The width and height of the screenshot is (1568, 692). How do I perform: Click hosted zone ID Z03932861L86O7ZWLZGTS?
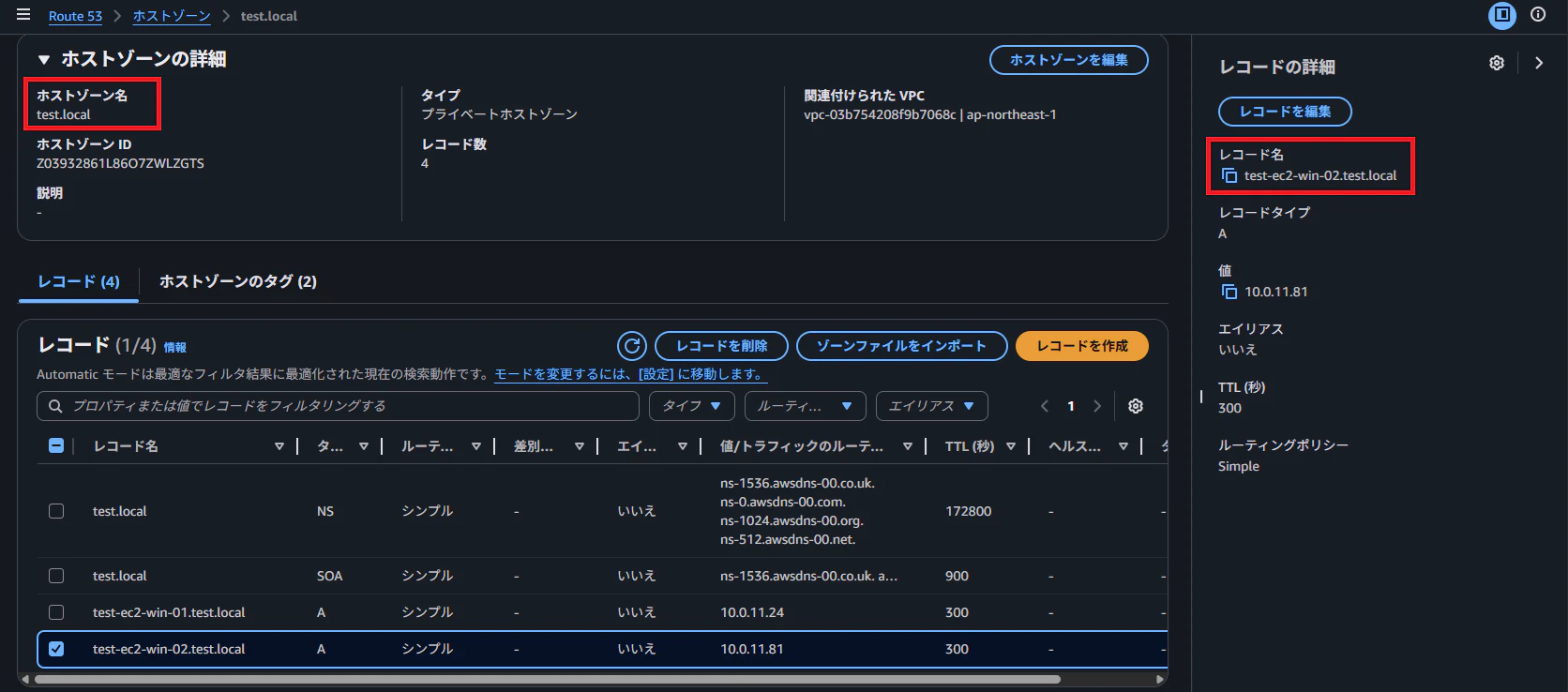click(120, 163)
